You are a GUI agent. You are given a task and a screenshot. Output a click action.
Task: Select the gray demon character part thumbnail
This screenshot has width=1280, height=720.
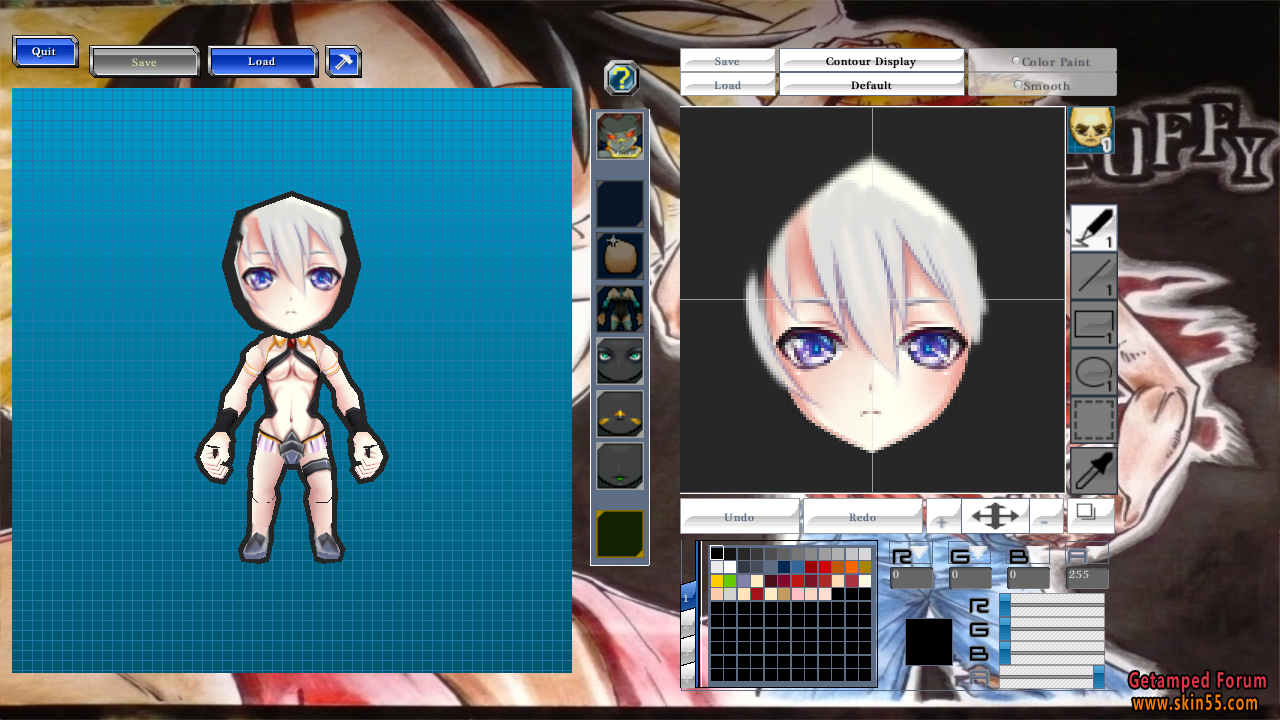coord(619,136)
